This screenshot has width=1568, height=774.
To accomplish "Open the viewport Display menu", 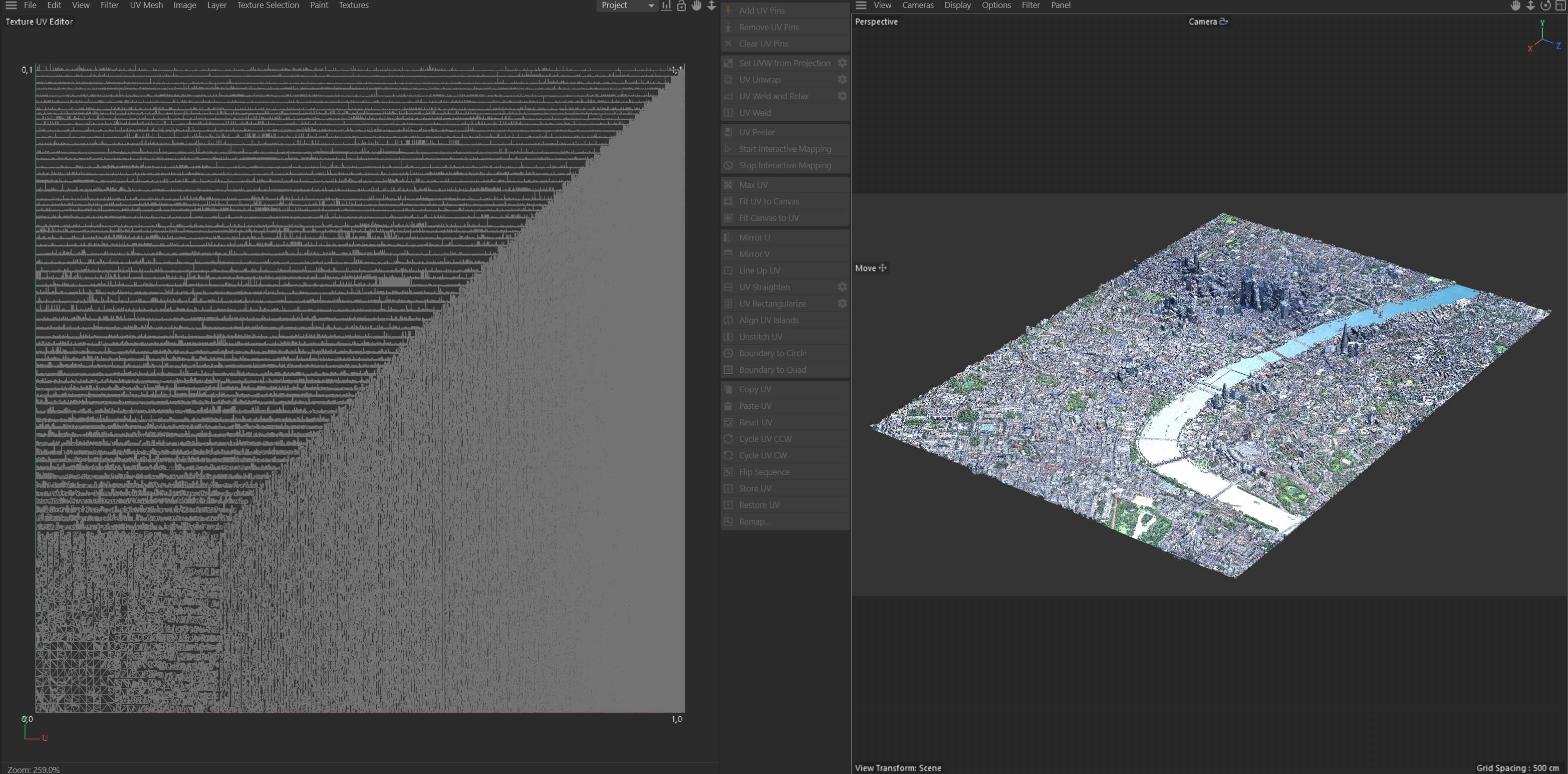I will click(x=957, y=6).
